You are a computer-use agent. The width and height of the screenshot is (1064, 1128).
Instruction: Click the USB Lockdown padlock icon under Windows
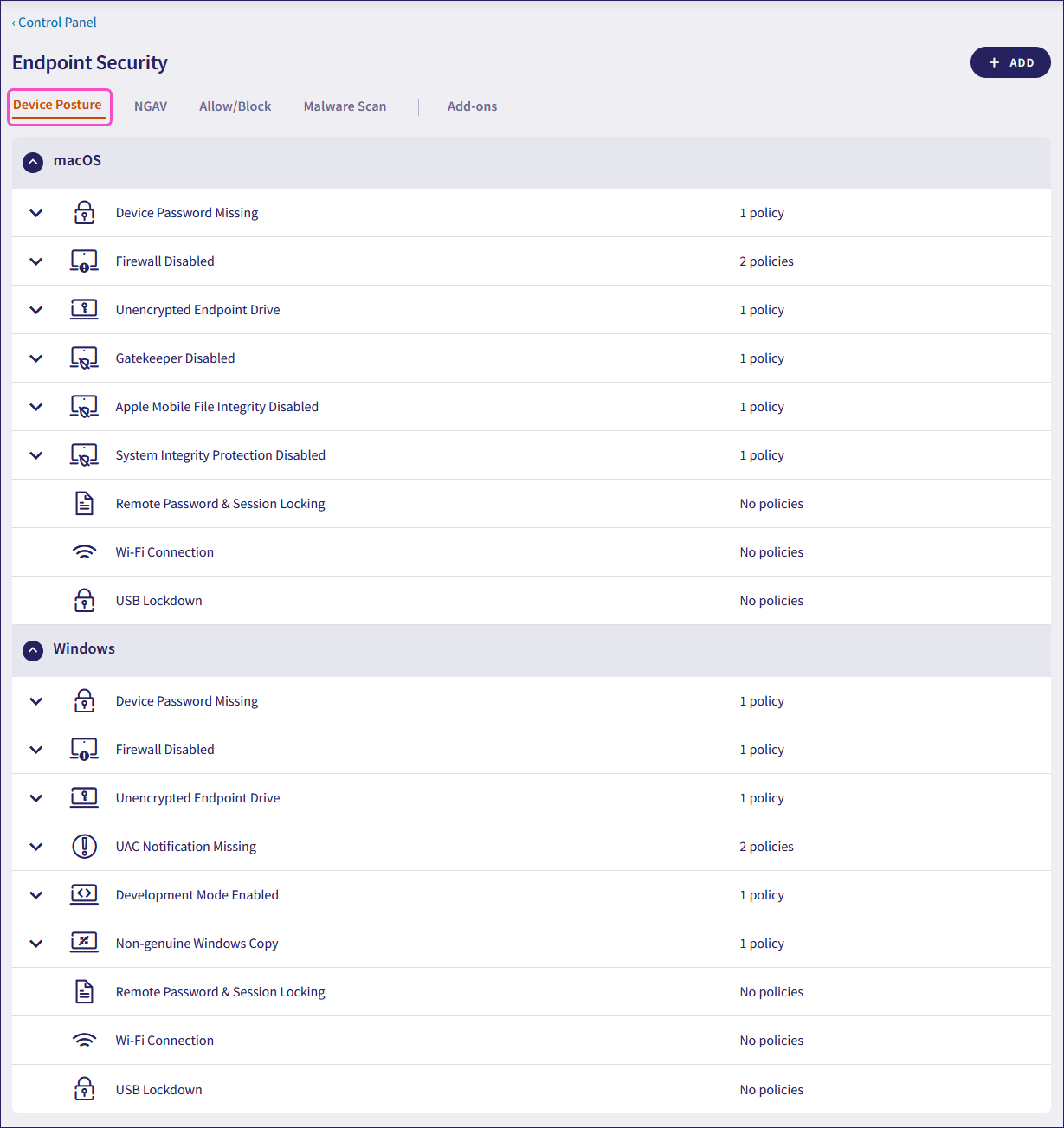(84, 1089)
